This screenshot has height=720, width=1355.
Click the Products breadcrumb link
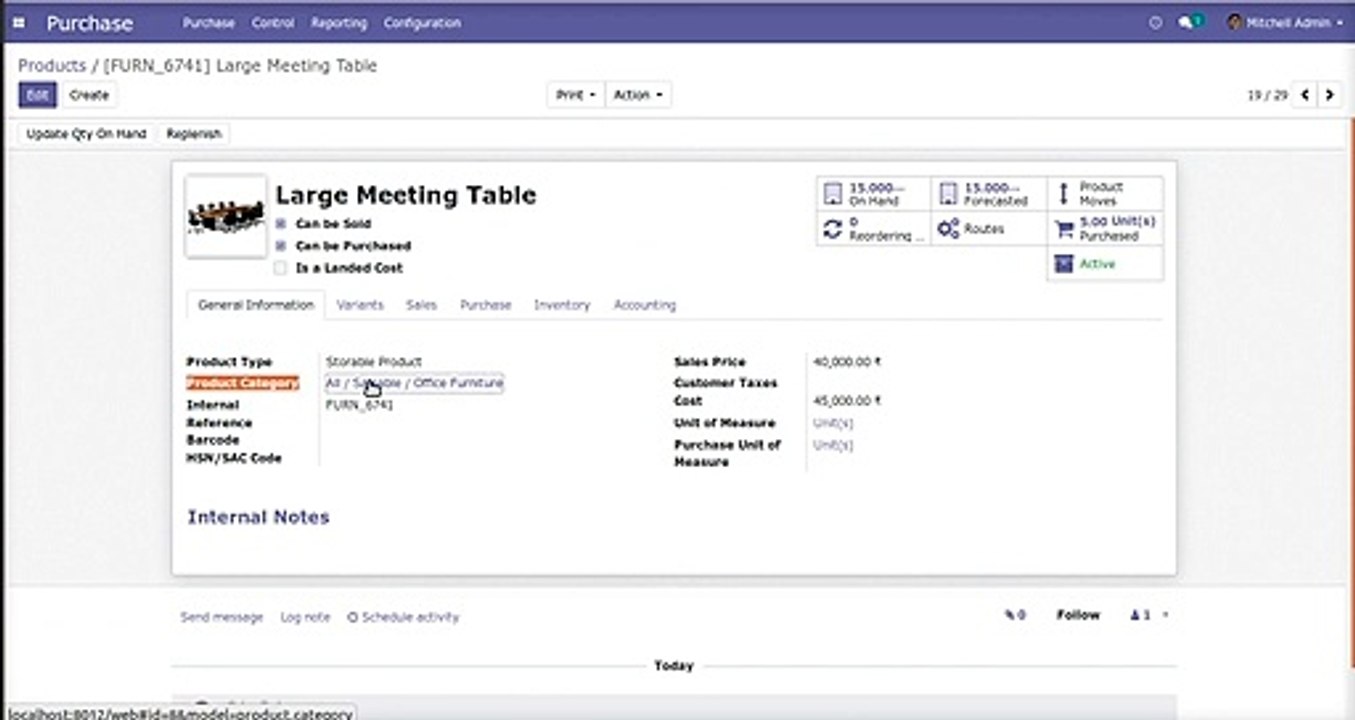pyautogui.click(x=52, y=66)
